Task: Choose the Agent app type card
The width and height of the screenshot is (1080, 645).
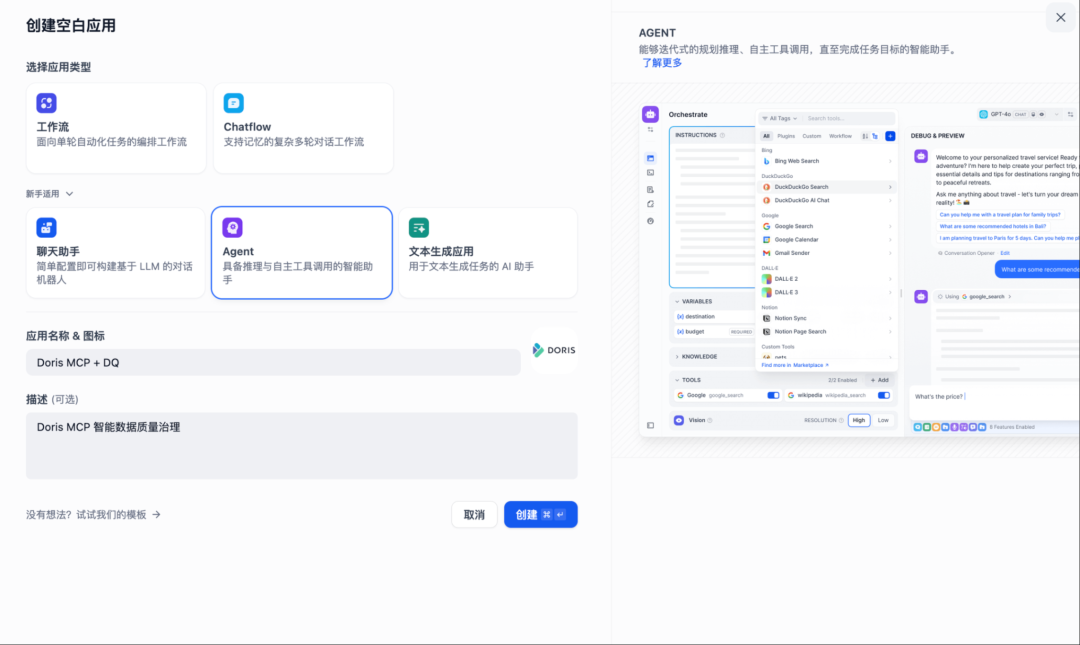Action: point(302,253)
